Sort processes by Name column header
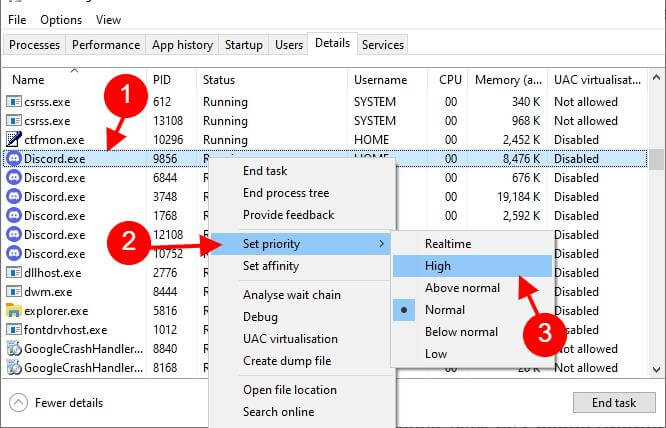Screen dimensions: 666x428 pos(28,80)
